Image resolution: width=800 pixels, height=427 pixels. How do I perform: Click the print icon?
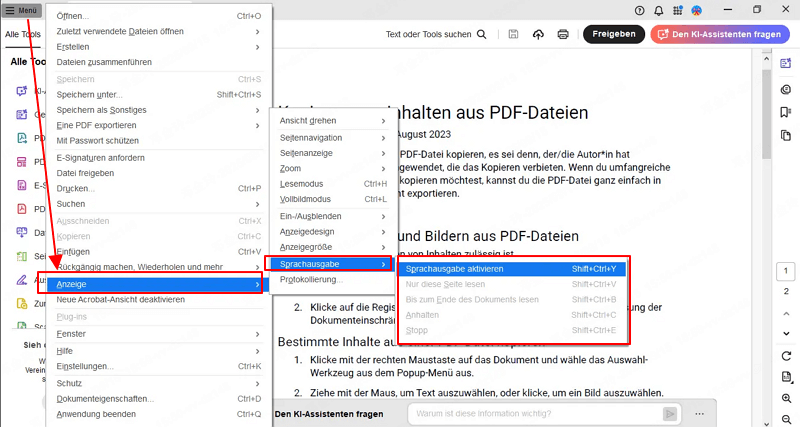click(x=563, y=34)
